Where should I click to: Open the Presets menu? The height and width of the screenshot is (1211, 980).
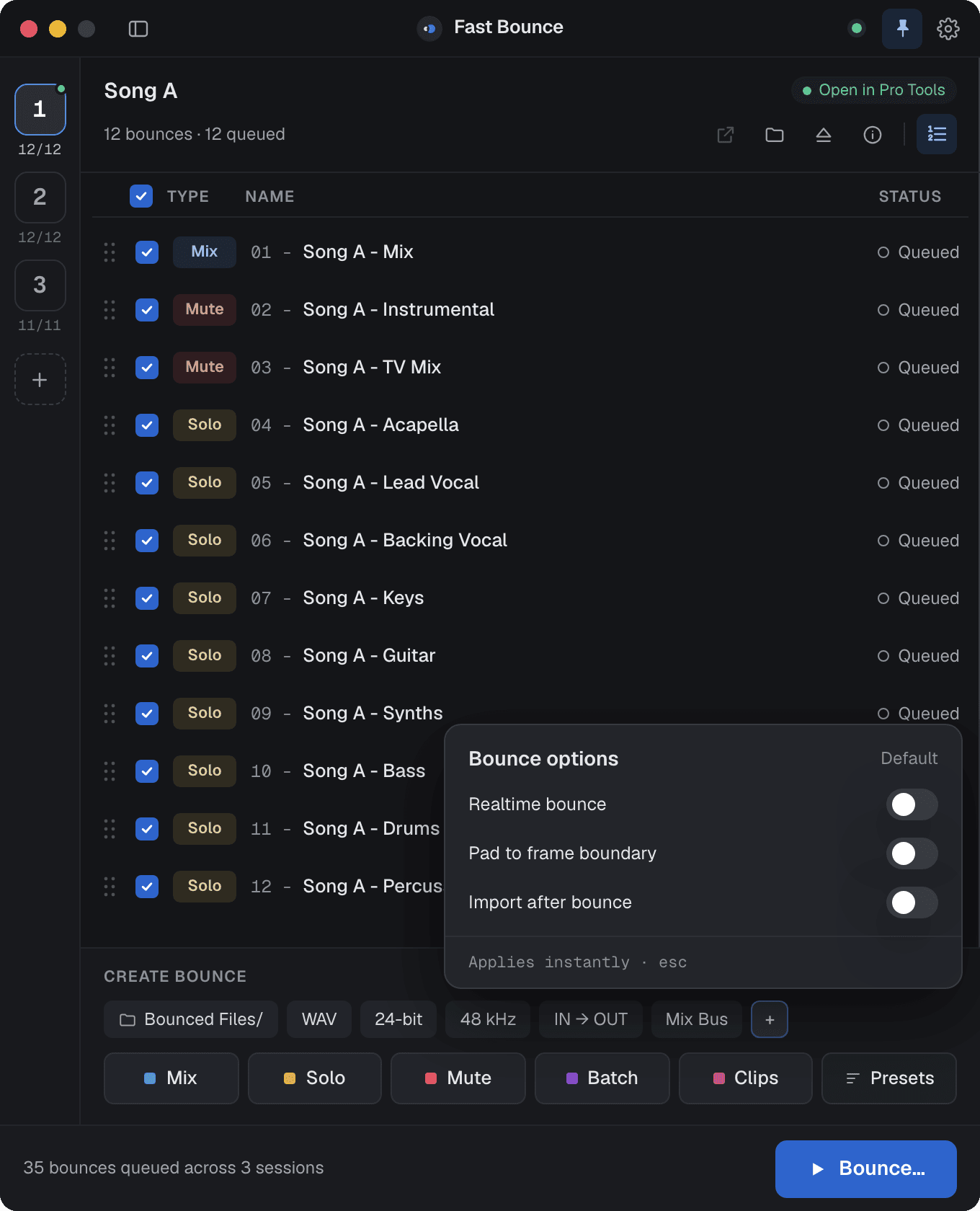click(x=889, y=1078)
